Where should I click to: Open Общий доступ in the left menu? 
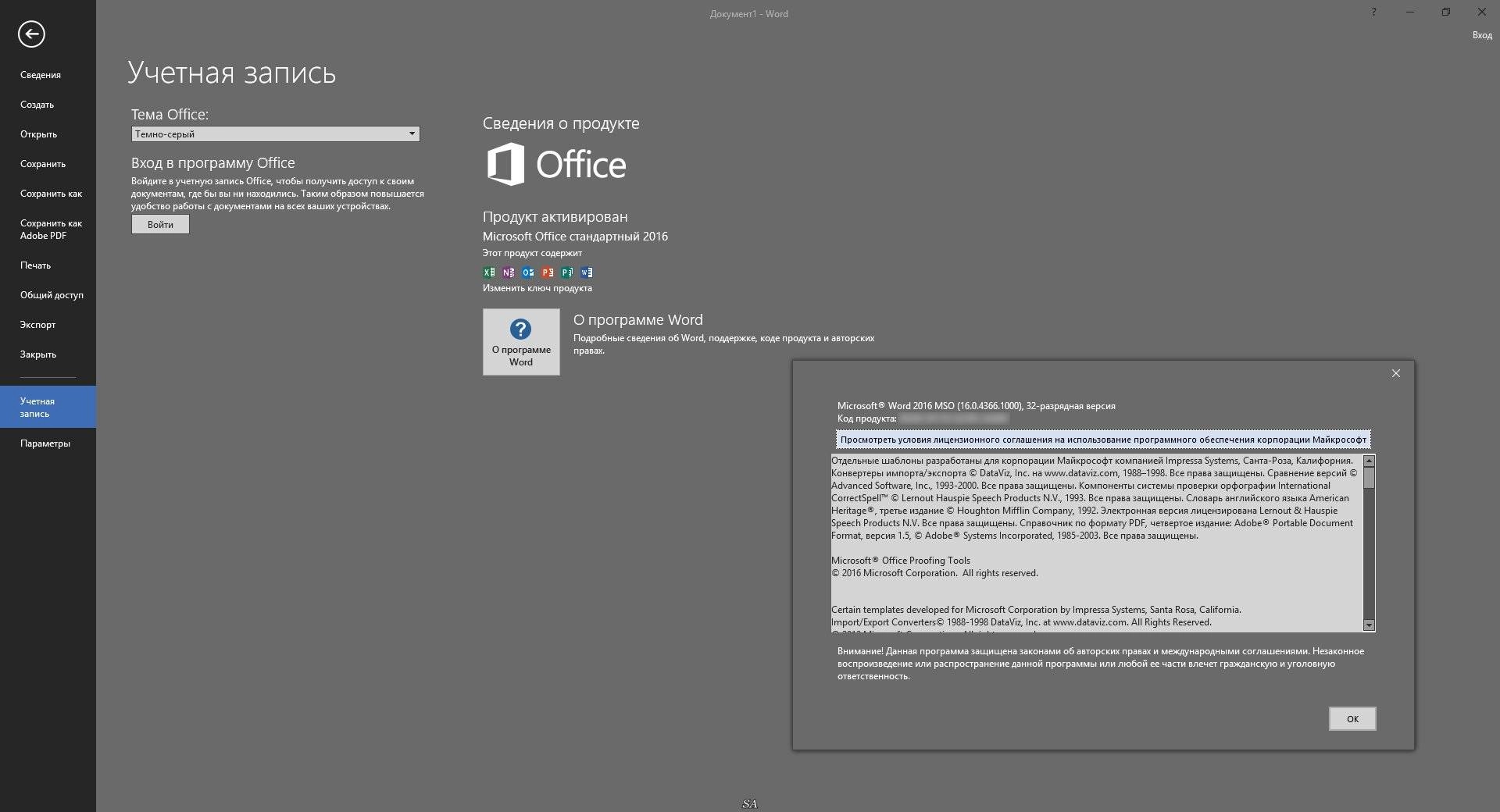click(x=52, y=295)
